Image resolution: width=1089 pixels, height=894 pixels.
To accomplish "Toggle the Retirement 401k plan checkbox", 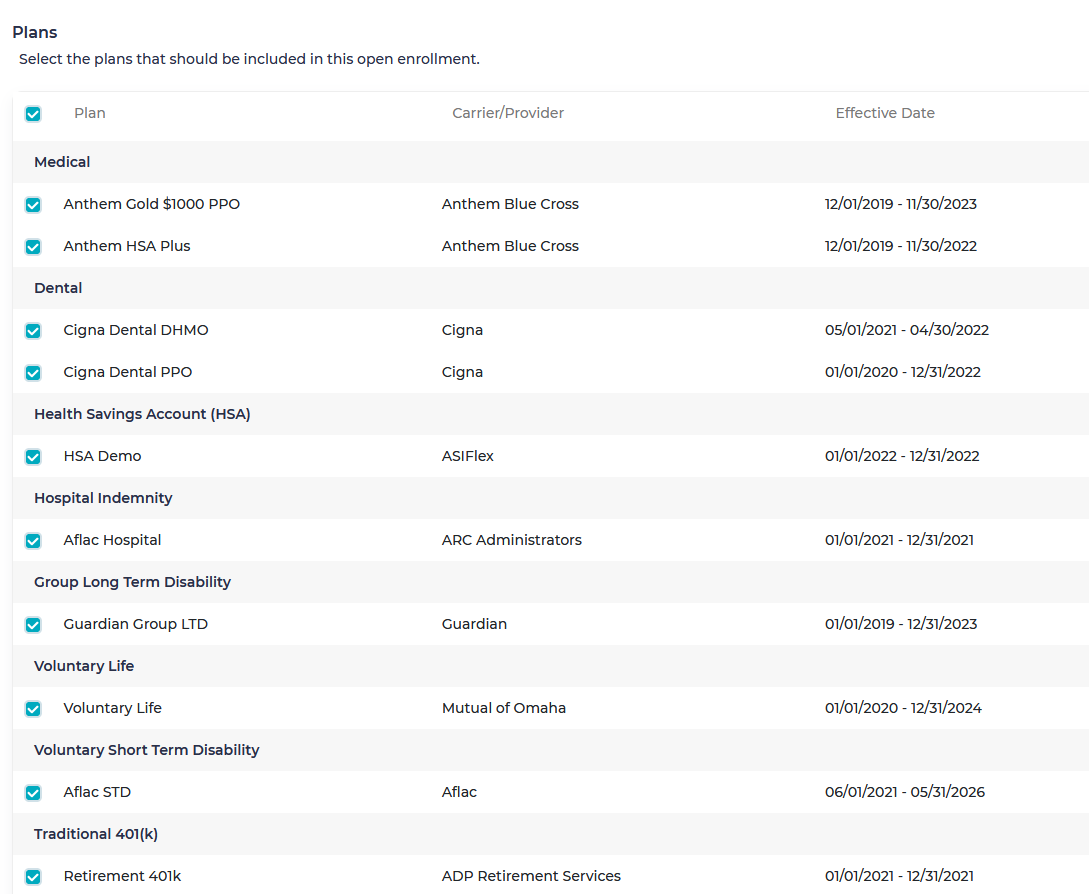I will tap(33, 876).
